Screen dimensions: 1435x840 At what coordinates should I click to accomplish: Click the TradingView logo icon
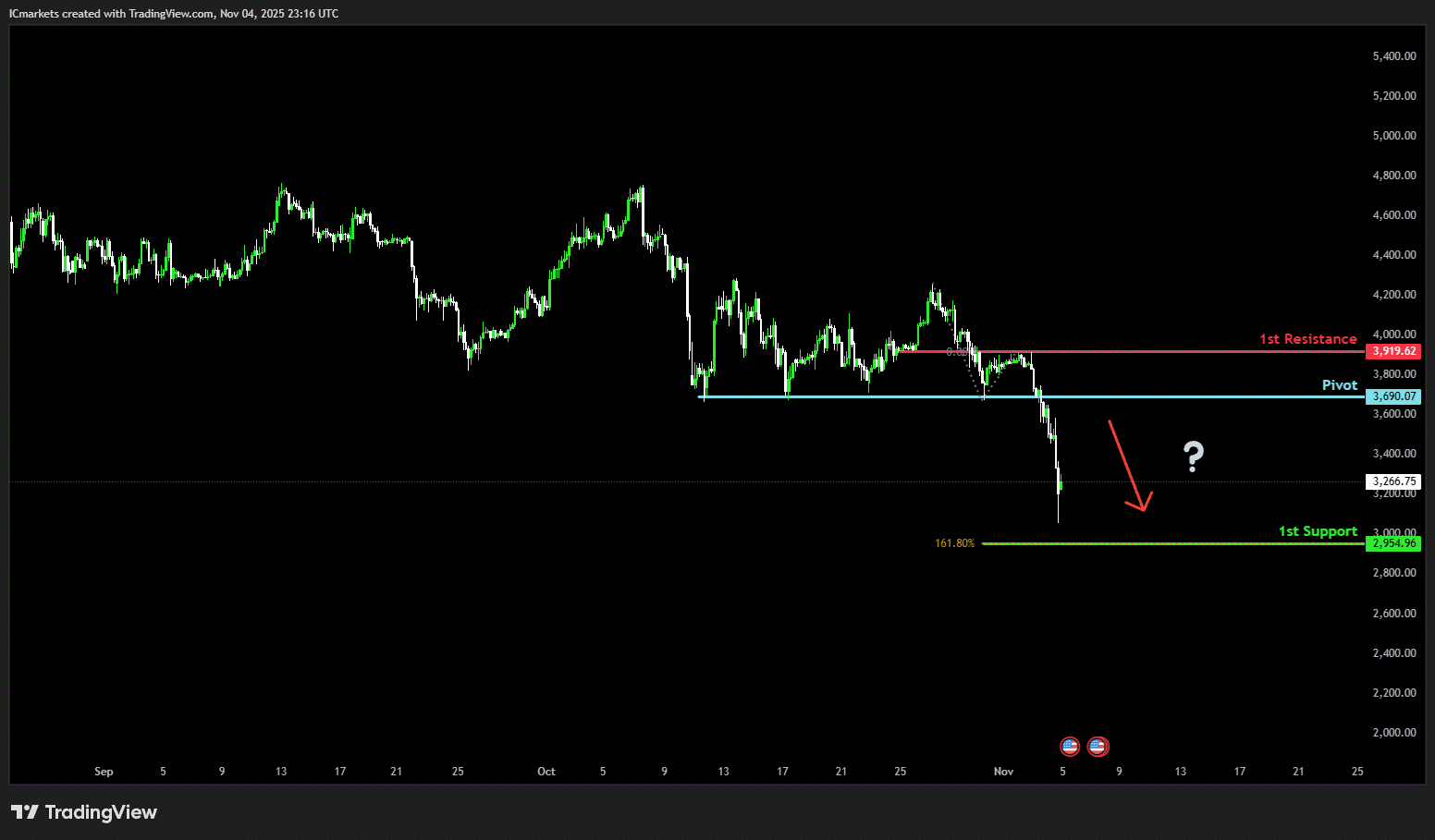(x=25, y=812)
